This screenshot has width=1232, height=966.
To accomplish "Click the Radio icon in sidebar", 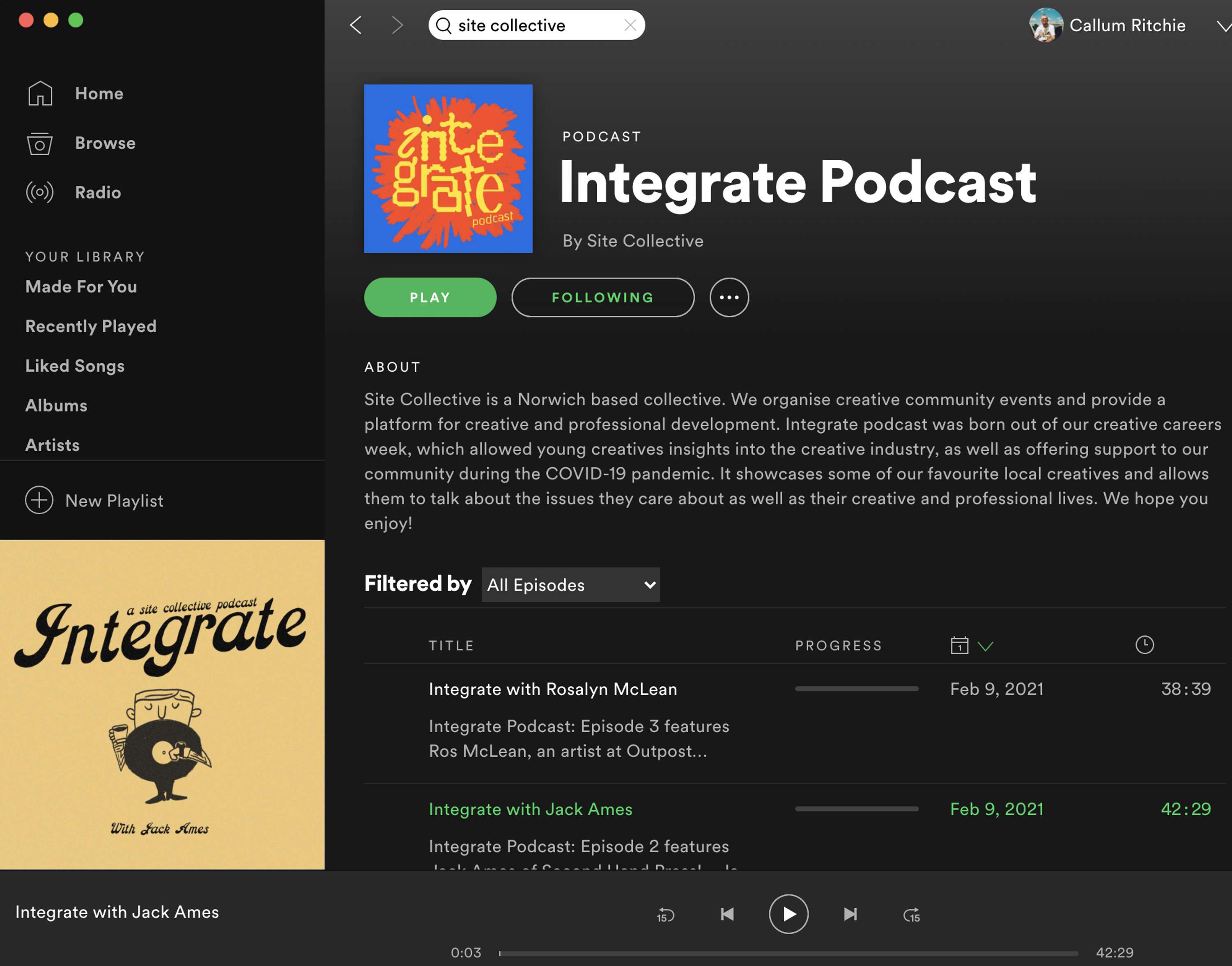I will pyautogui.click(x=39, y=192).
